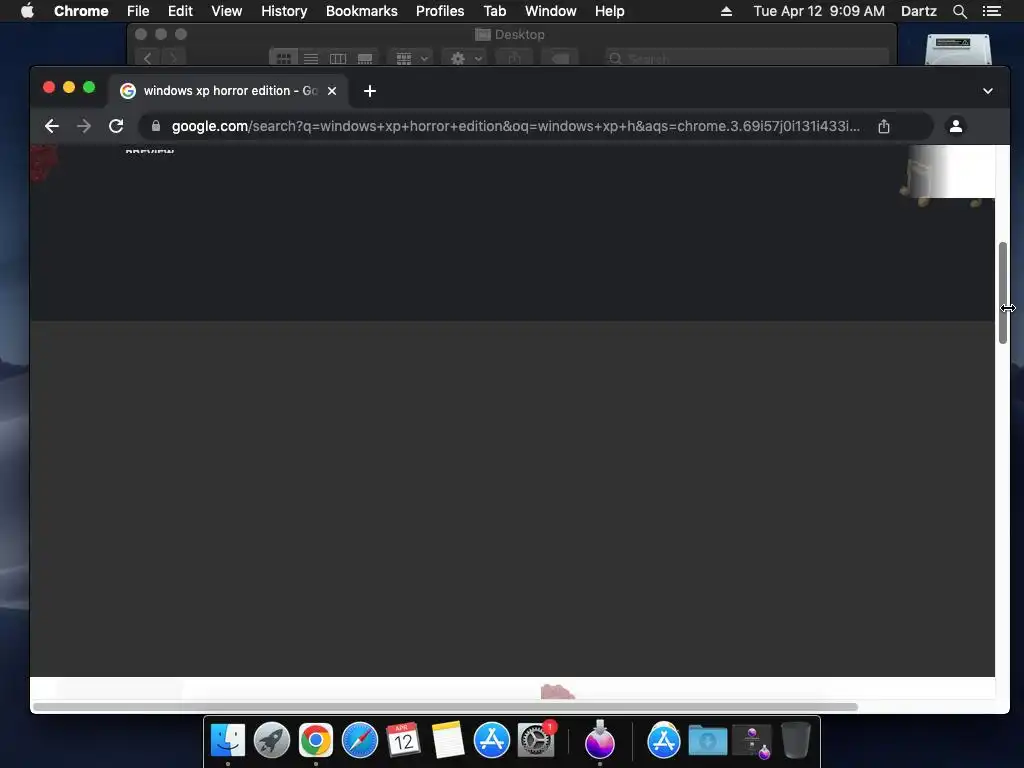The image size is (1024, 768).
Task: Open Finder group-by dropdown
Action: [411, 58]
